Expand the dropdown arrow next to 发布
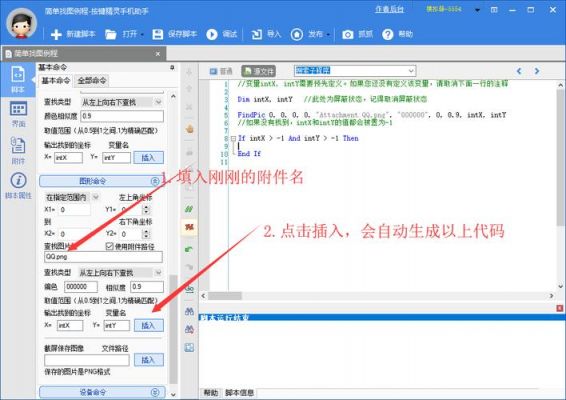This screenshot has height=400, width=566. pos(328,35)
